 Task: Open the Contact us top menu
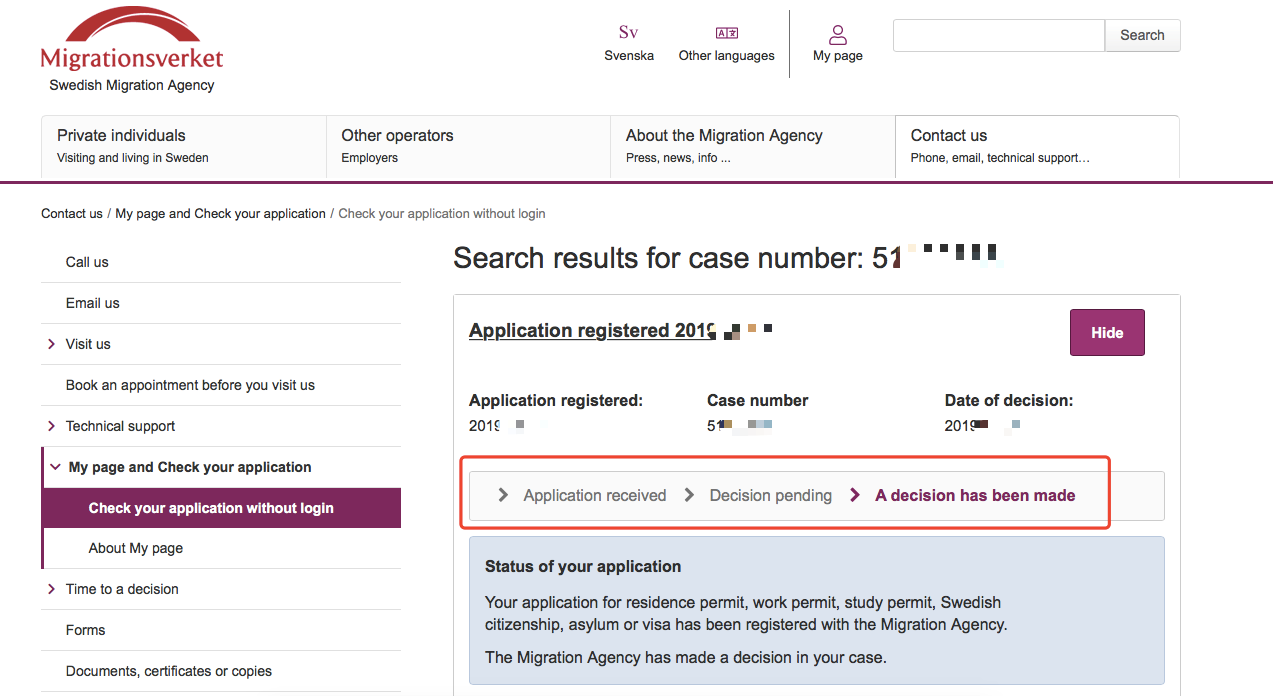point(1037,146)
